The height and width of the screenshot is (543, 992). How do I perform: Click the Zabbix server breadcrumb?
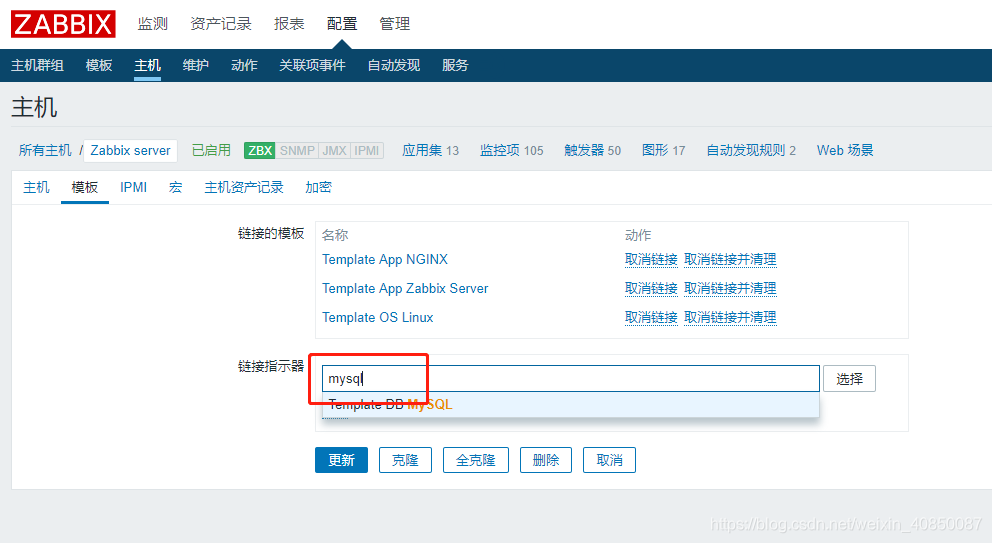[x=130, y=150]
